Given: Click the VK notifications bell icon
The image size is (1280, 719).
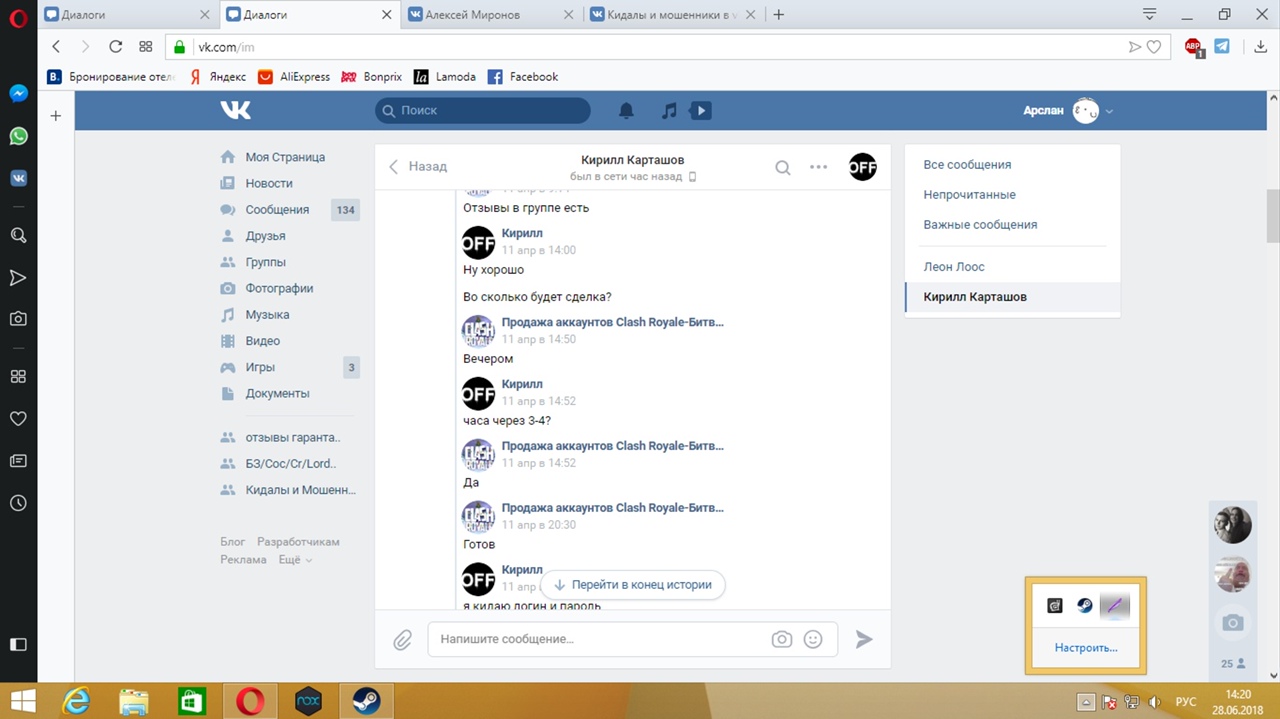Looking at the screenshot, I should pyautogui.click(x=626, y=111).
